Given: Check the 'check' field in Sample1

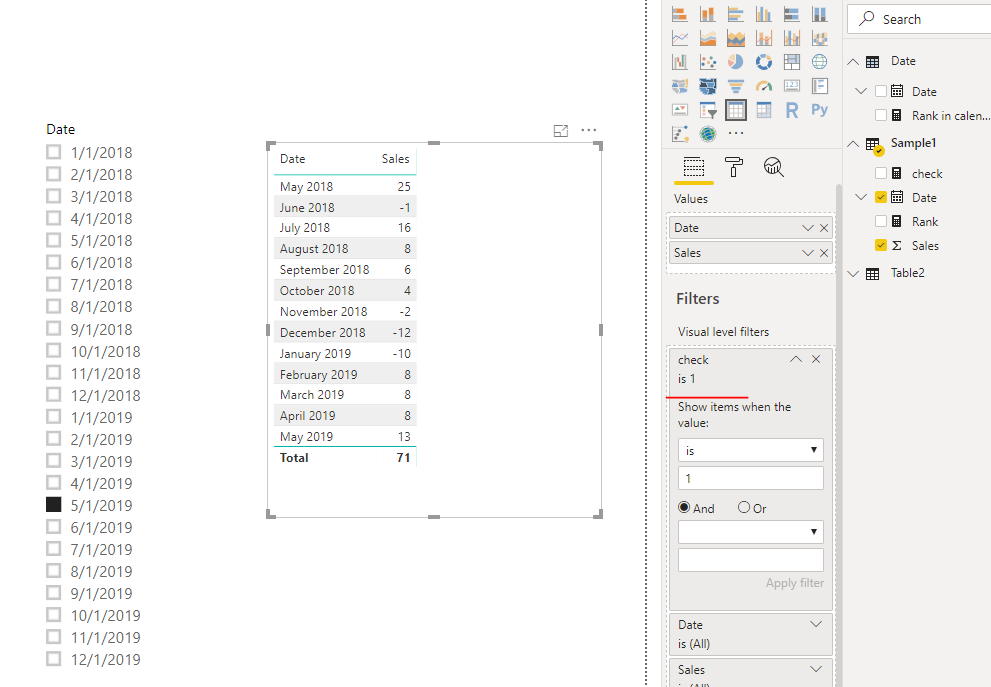Looking at the screenshot, I should (x=880, y=173).
